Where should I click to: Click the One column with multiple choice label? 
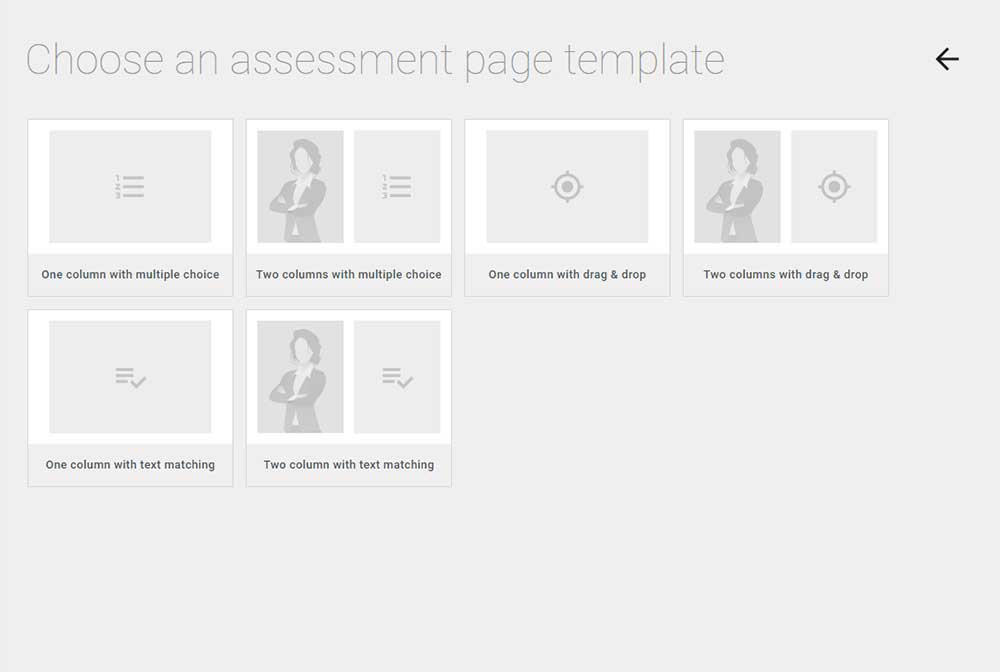click(x=130, y=274)
